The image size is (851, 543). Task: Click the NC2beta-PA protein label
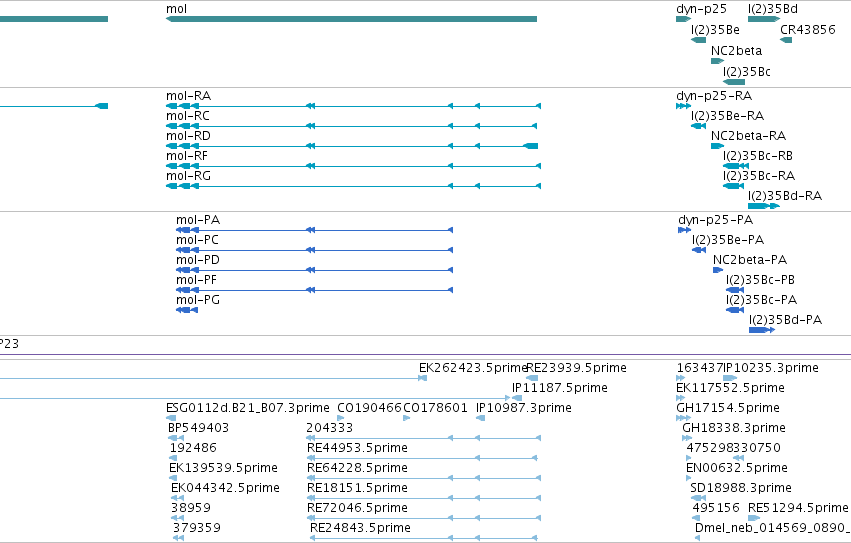[x=750, y=261]
